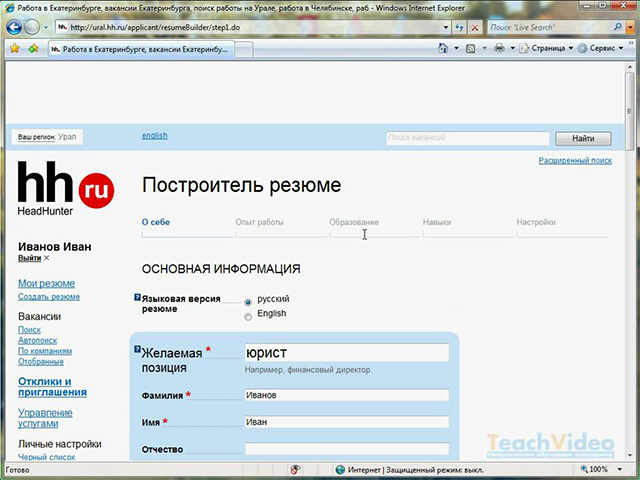Image resolution: width=640 pixels, height=480 pixels.
Task: Select the О себе step tab
Action: 156,222
